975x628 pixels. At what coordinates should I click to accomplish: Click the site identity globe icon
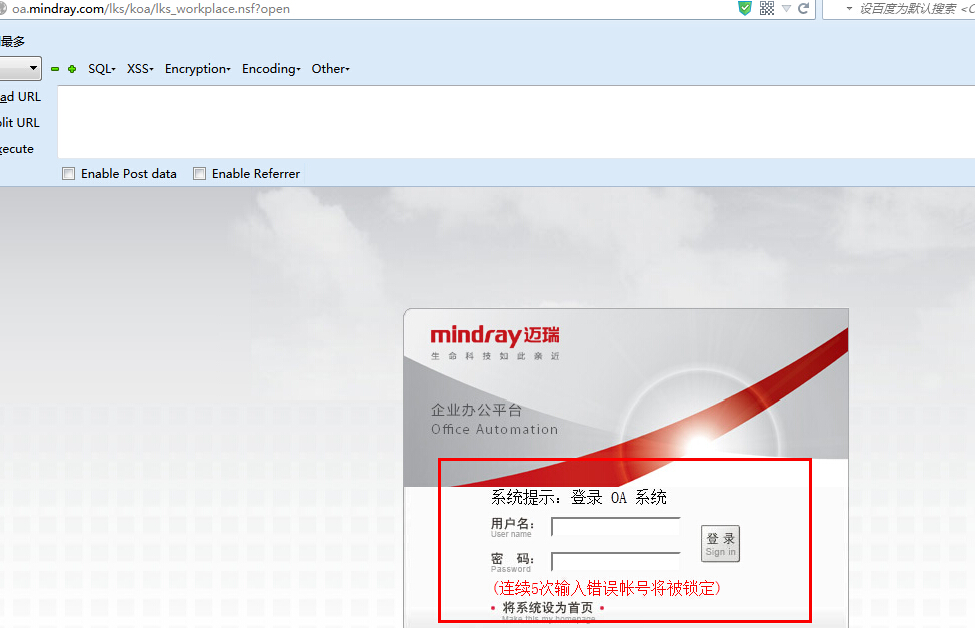click(2, 9)
